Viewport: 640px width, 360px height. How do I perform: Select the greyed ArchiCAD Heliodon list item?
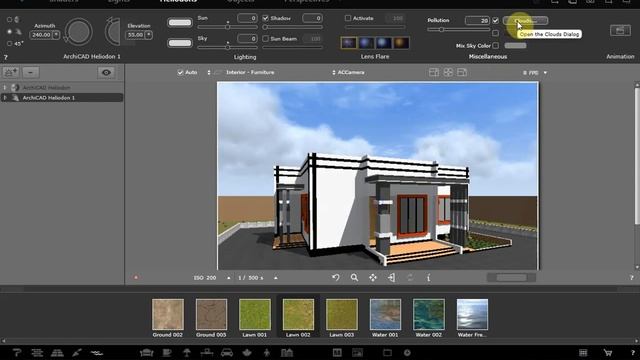tap(62, 87)
